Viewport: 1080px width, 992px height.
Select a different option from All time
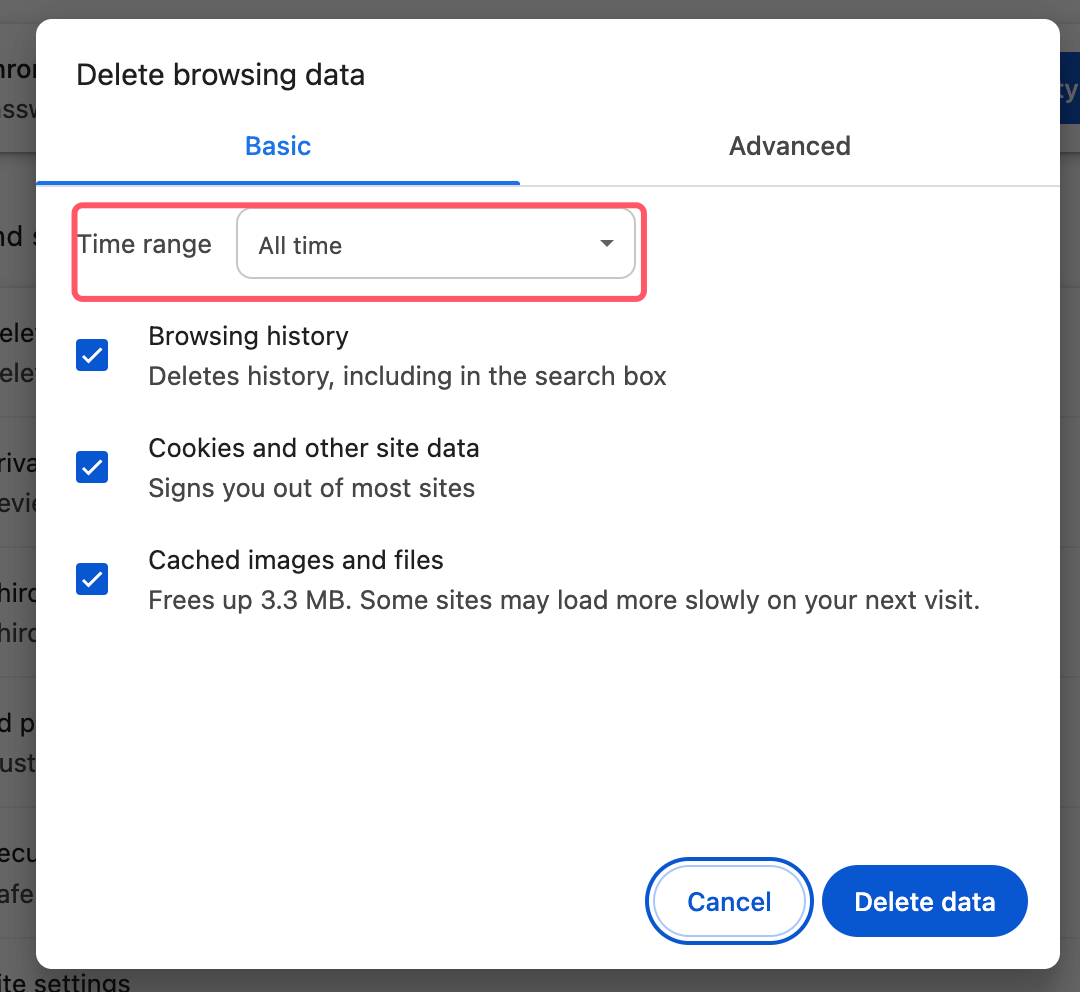[x=436, y=243]
